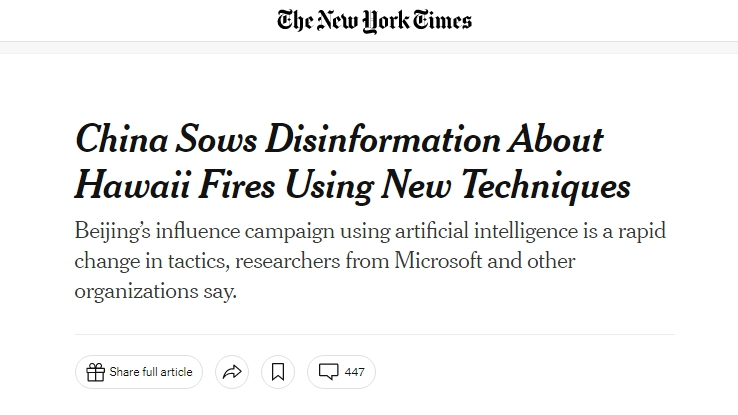
Task: Click the 447 comments count
Action: point(354,373)
